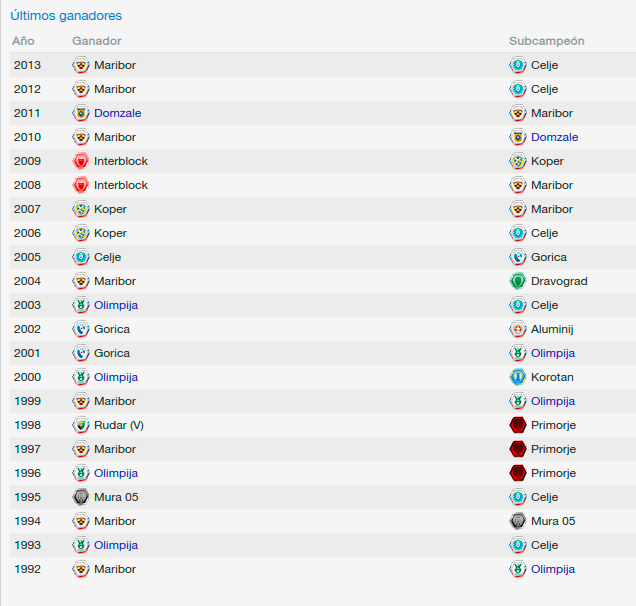
Task: Click Rudar (V) crest icon in 1998 row
Action: 81,425
